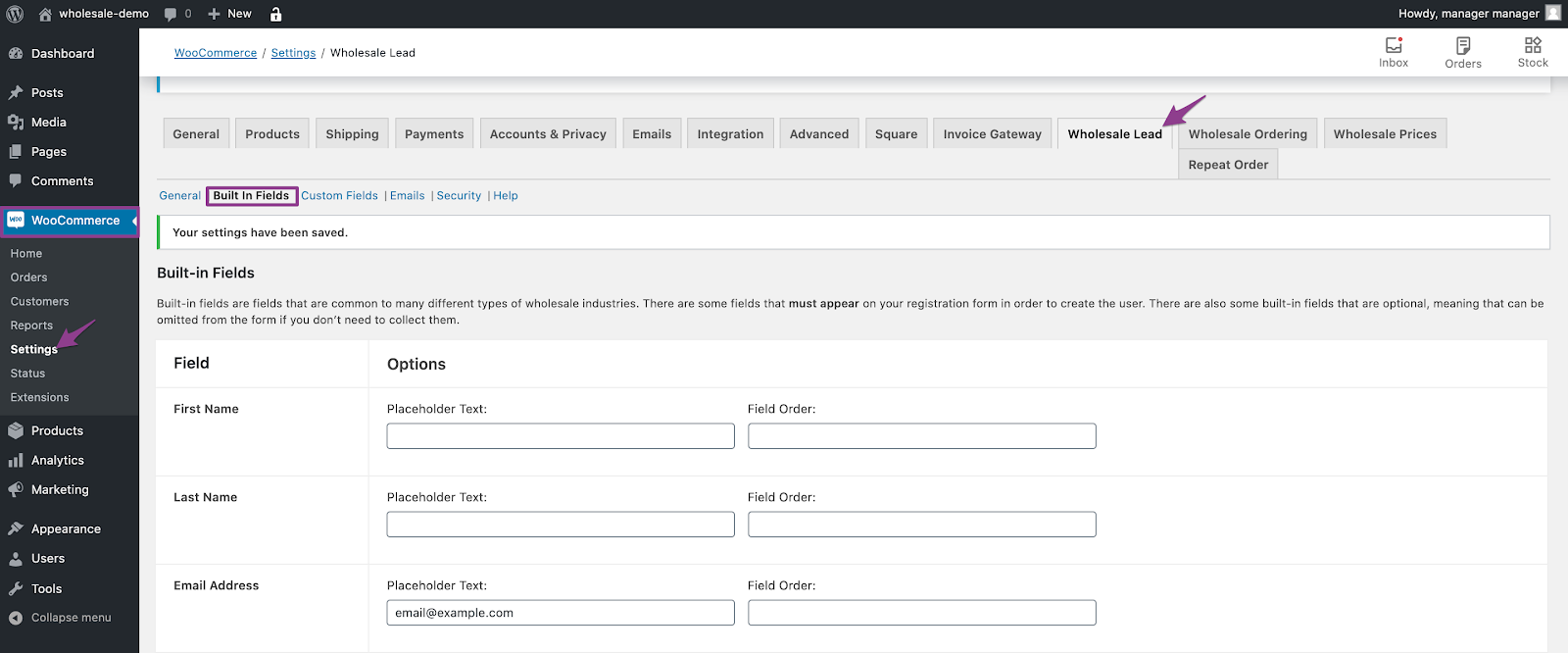Screen dimensions: 1568x653
Task: Open the Custom Fields sub-section
Action: pos(339,195)
